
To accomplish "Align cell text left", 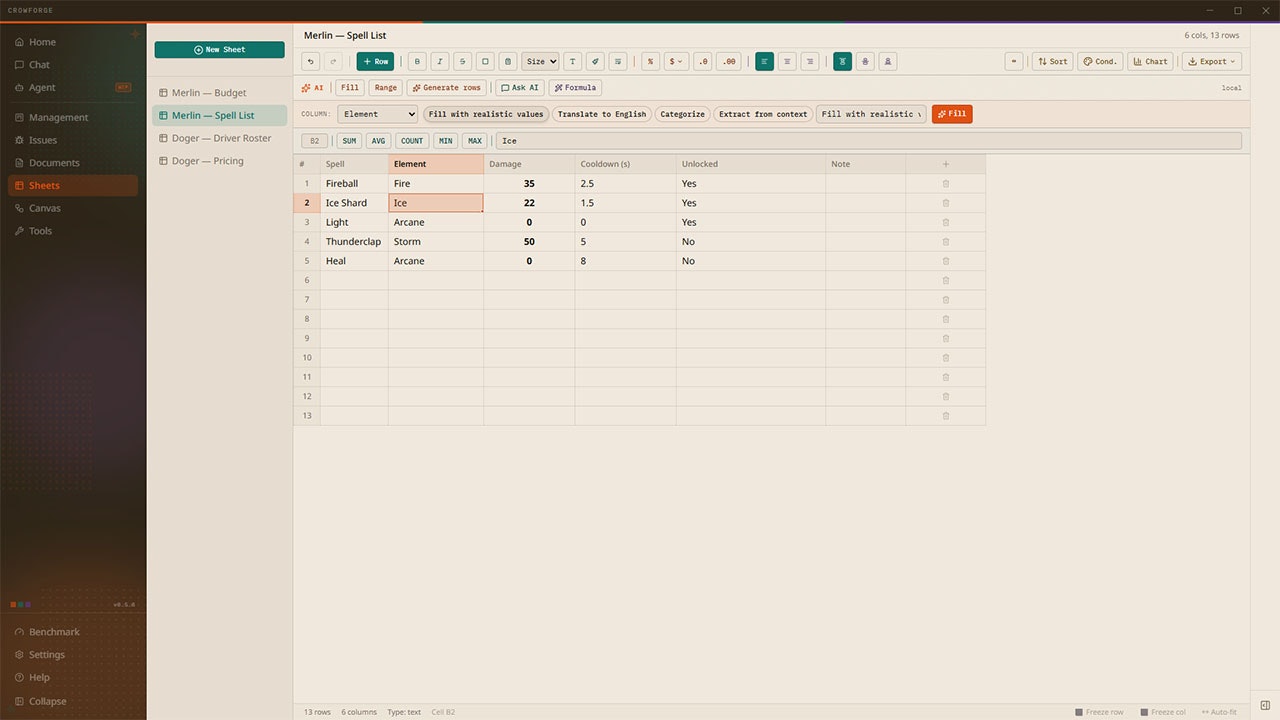I will 765,61.
